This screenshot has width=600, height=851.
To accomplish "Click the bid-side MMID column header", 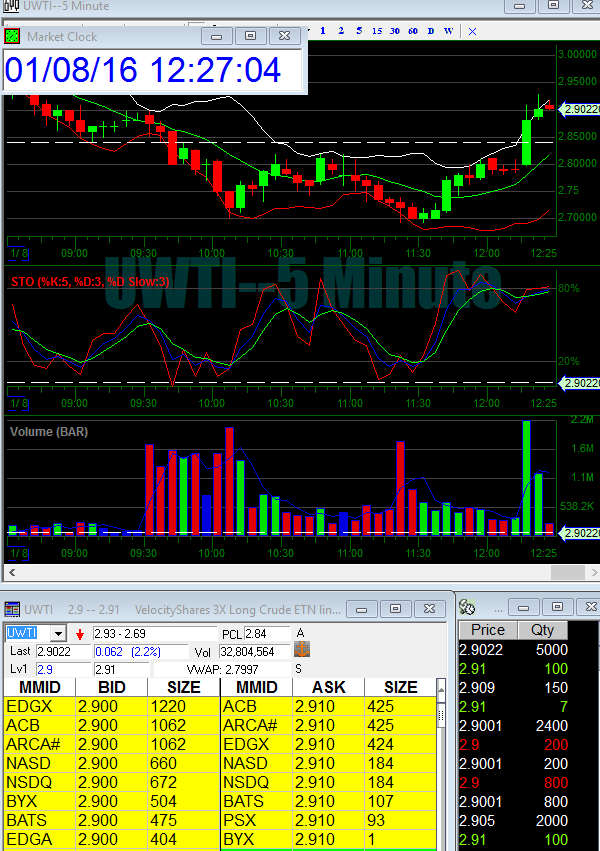I will (x=40, y=687).
